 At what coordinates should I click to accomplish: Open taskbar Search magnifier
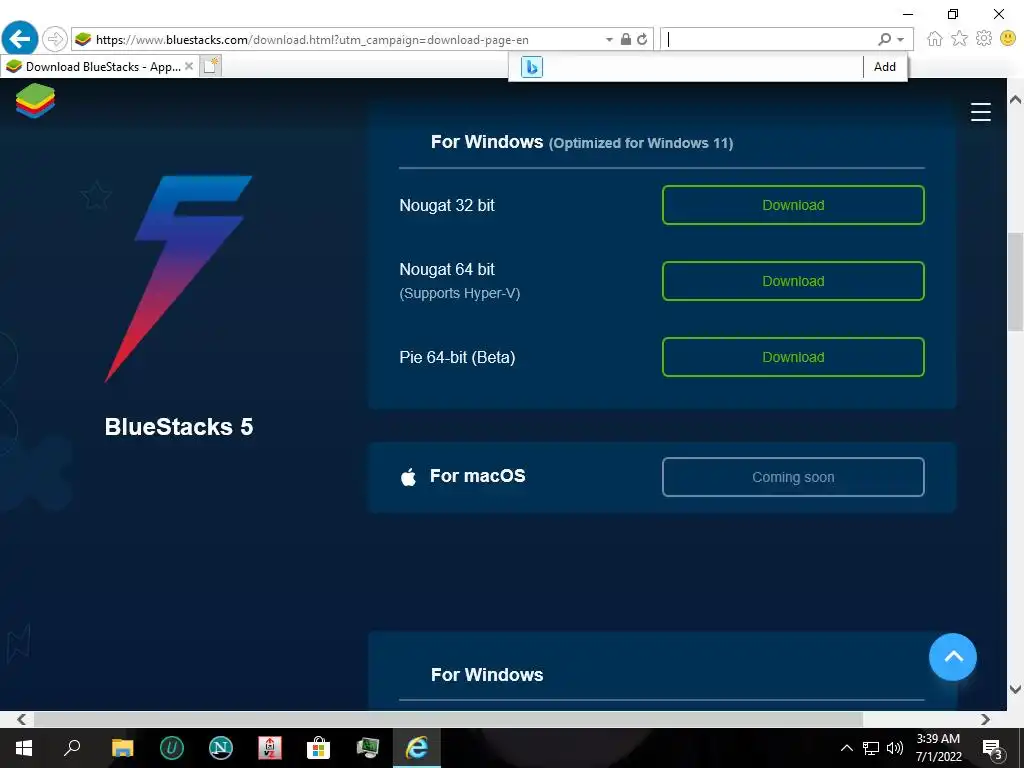(x=72, y=748)
